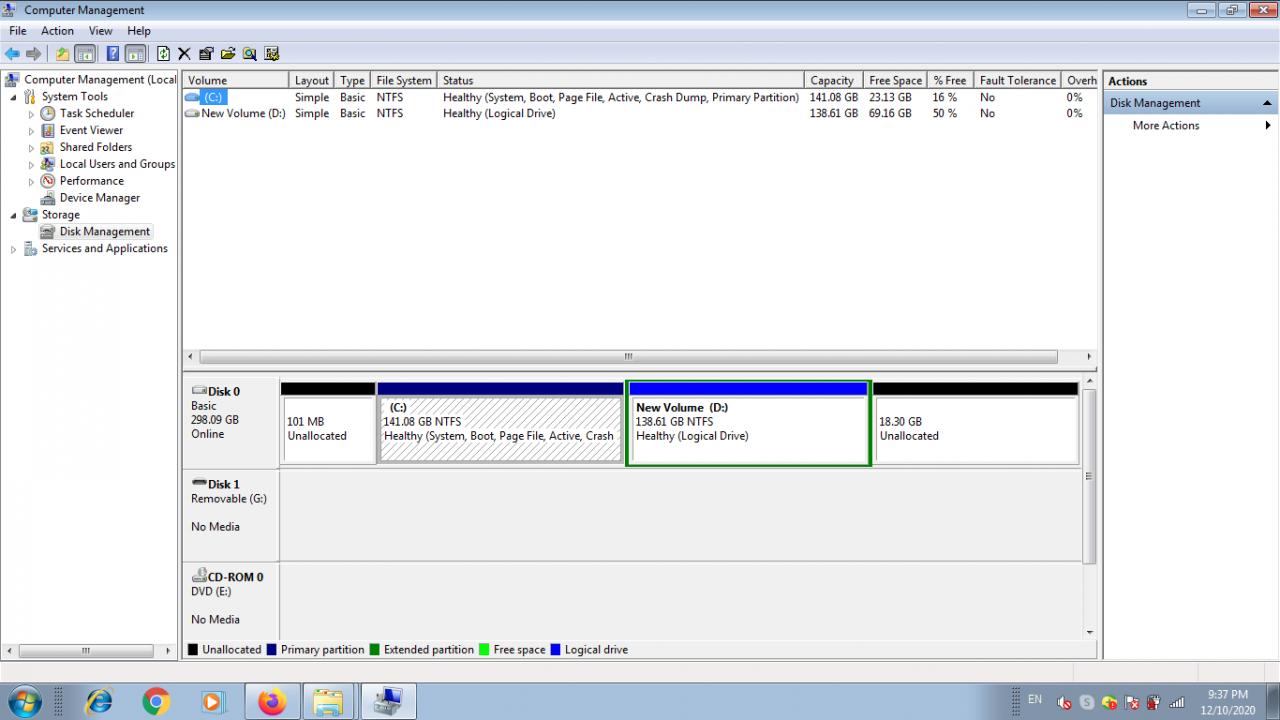The image size is (1280, 720).
Task: Expand More Actions submenu arrow
Action: click(x=1268, y=126)
